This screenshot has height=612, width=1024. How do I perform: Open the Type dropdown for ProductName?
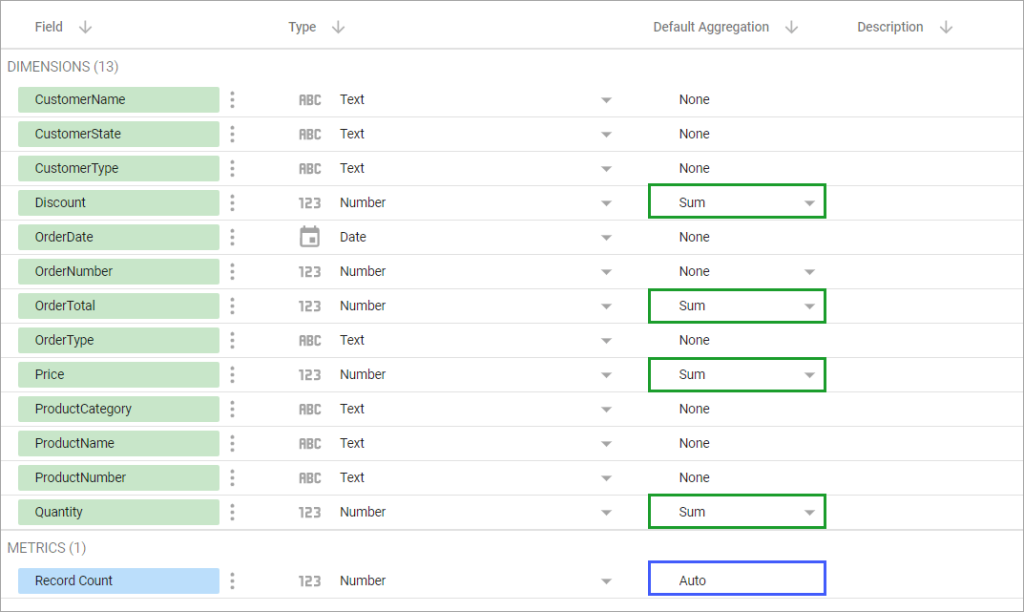[x=606, y=443]
